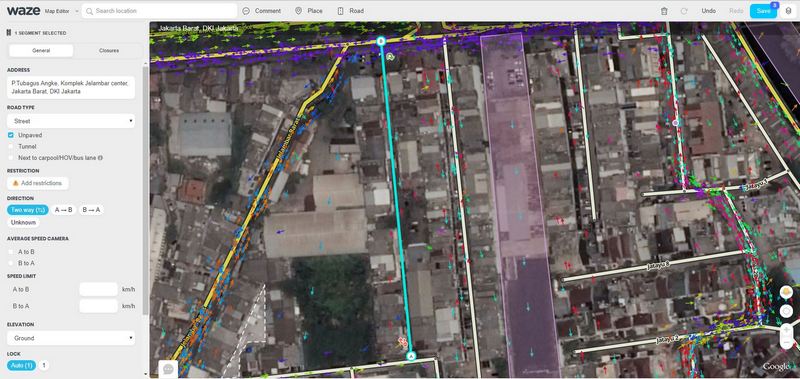Click the red turn arrows near node A

click(403, 341)
